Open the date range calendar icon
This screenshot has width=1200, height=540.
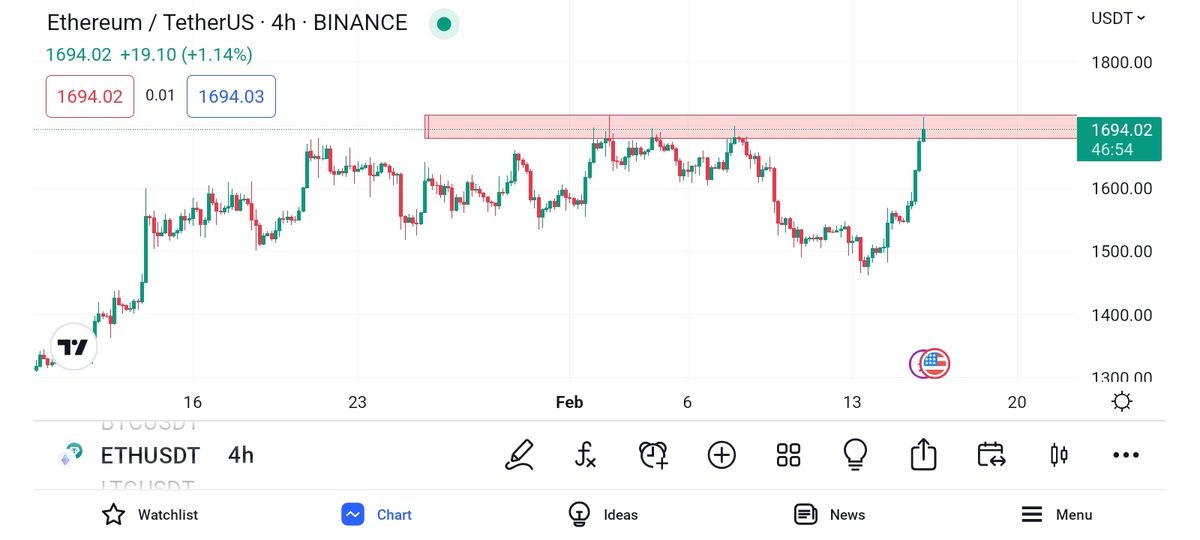(990, 455)
